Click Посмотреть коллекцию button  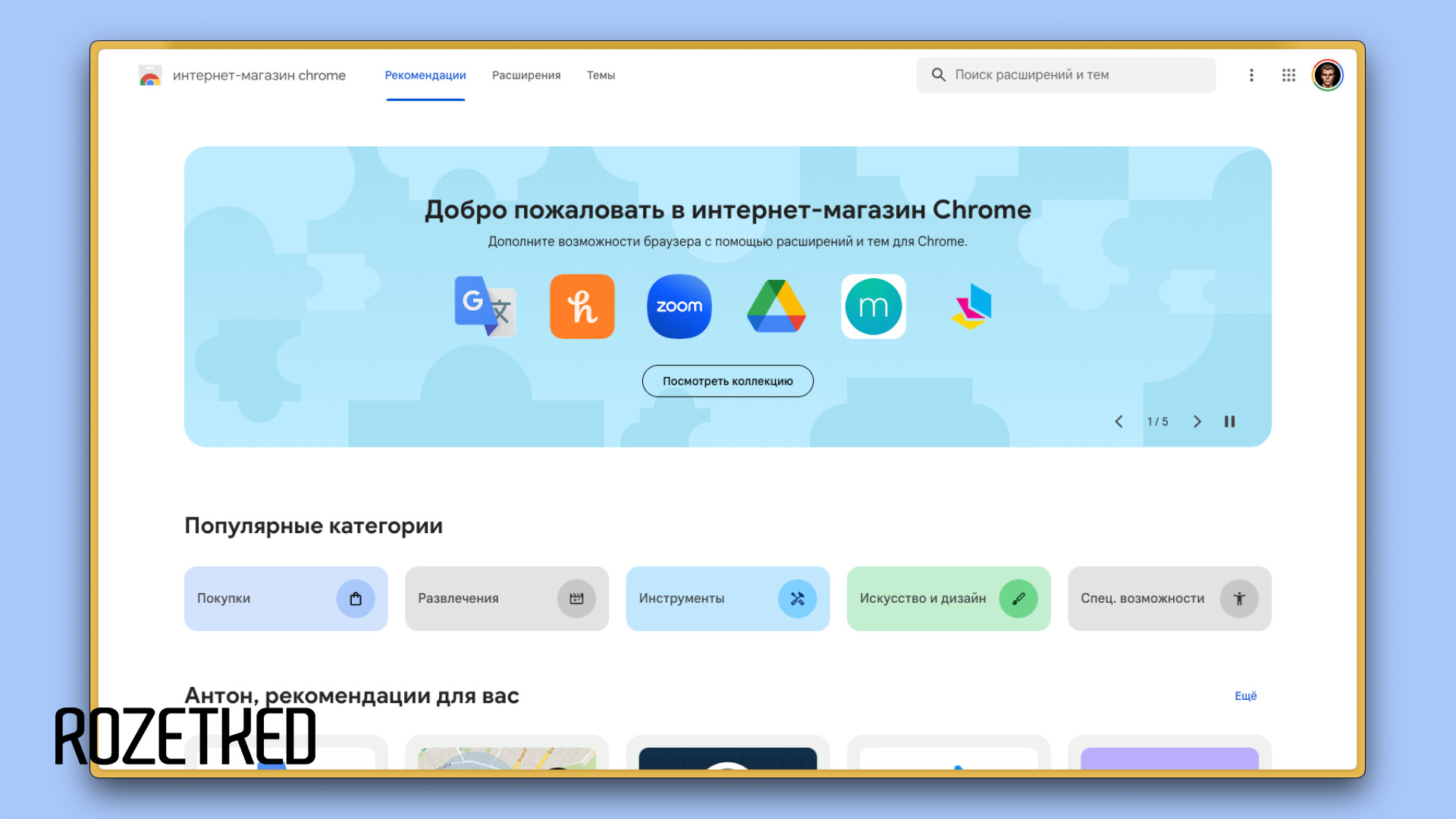pyautogui.click(x=727, y=381)
